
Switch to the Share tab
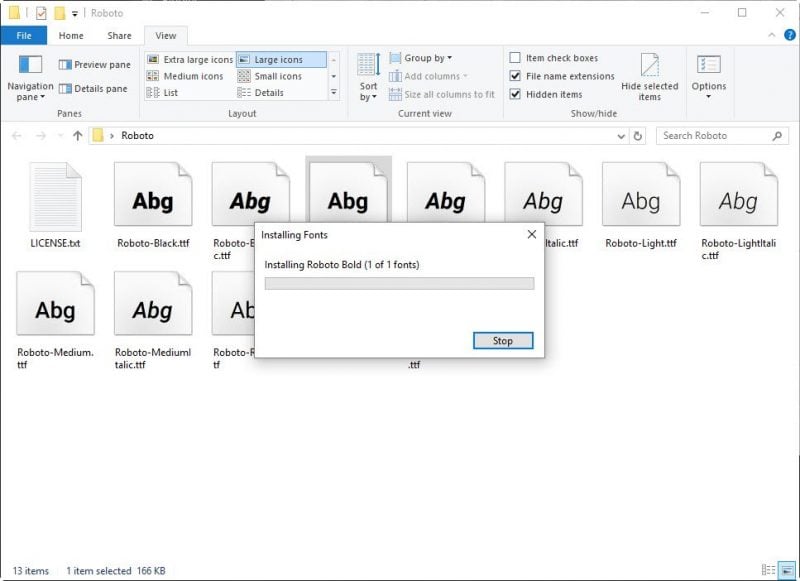[x=119, y=35]
